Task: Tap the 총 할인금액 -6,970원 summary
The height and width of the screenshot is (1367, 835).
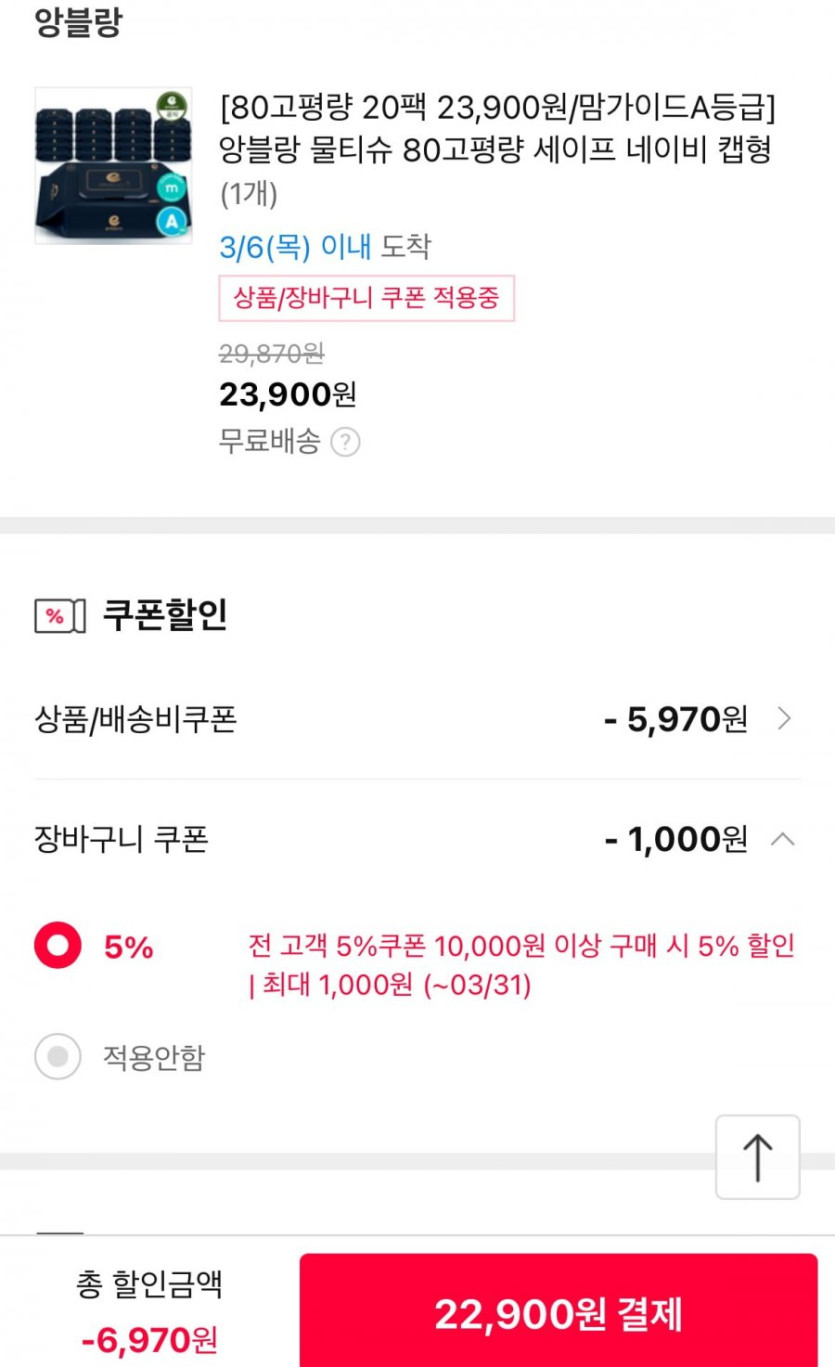Action: point(150,1312)
